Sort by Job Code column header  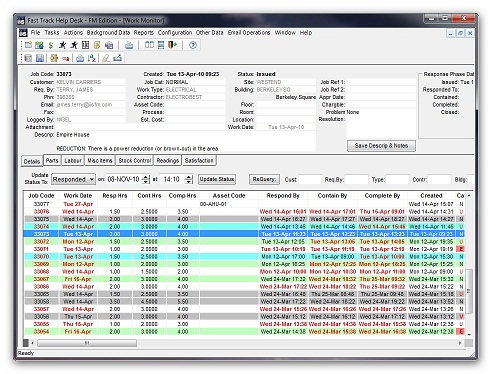[x=41, y=196]
